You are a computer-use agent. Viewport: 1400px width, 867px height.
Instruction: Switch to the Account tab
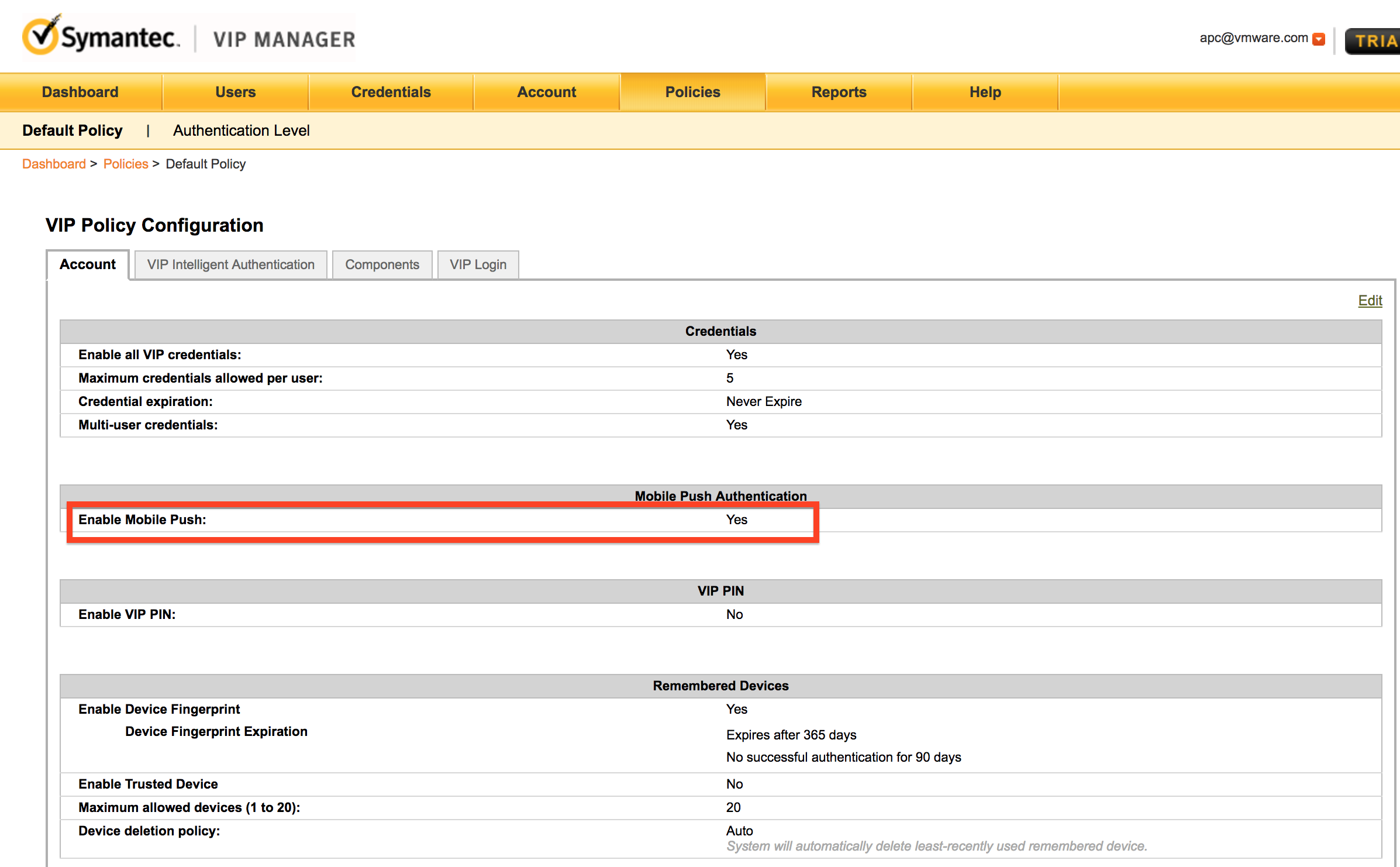pyautogui.click(x=88, y=264)
